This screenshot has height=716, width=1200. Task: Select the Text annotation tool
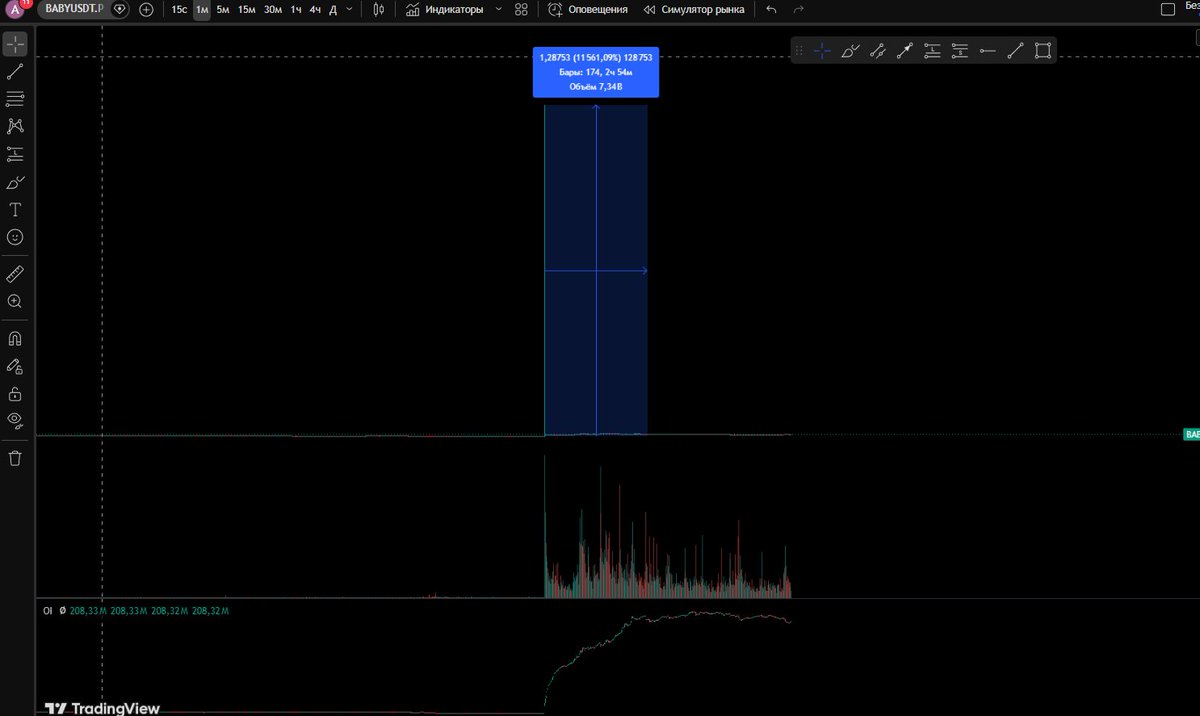click(15, 210)
